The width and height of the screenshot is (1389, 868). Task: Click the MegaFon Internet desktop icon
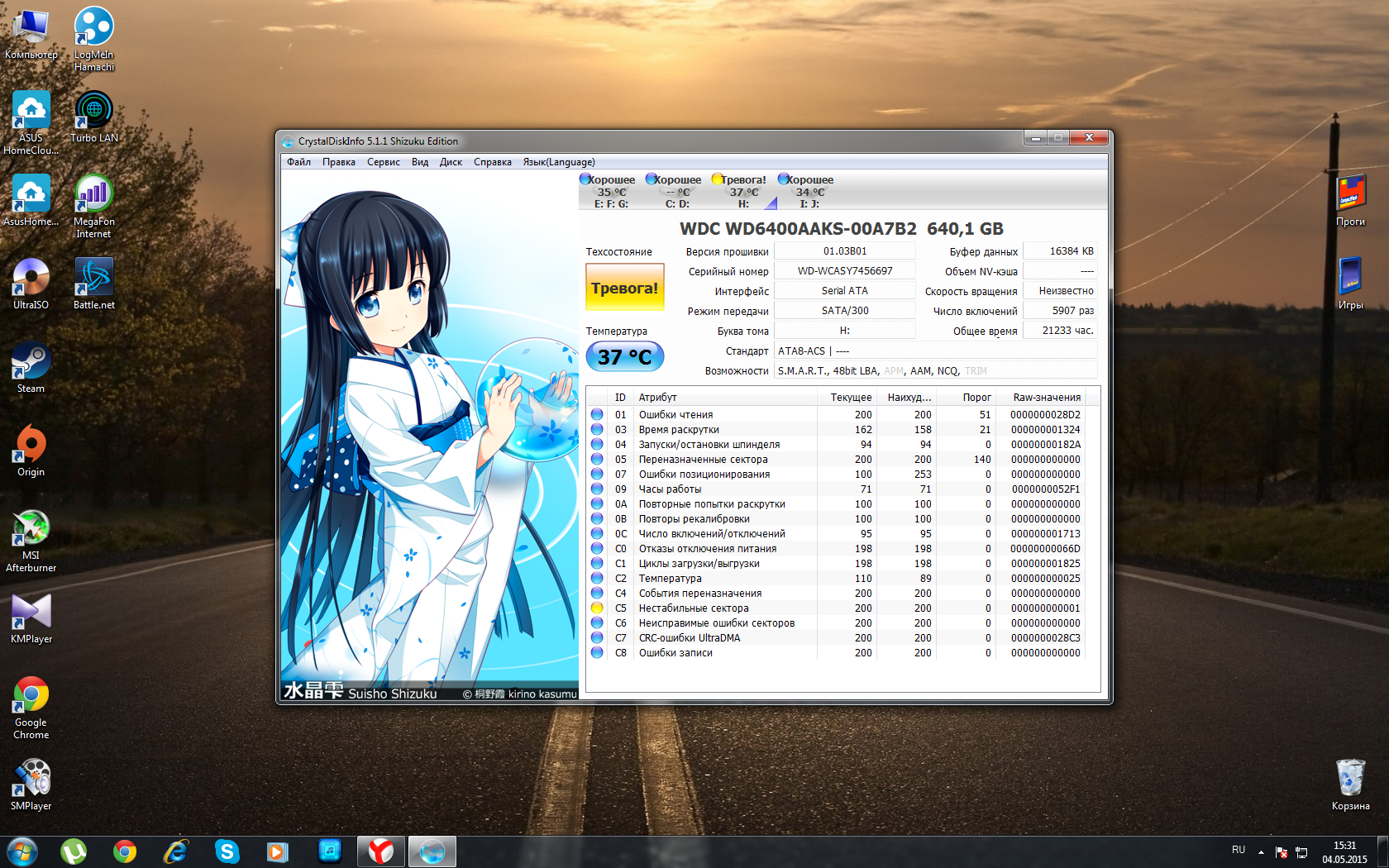[94, 207]
